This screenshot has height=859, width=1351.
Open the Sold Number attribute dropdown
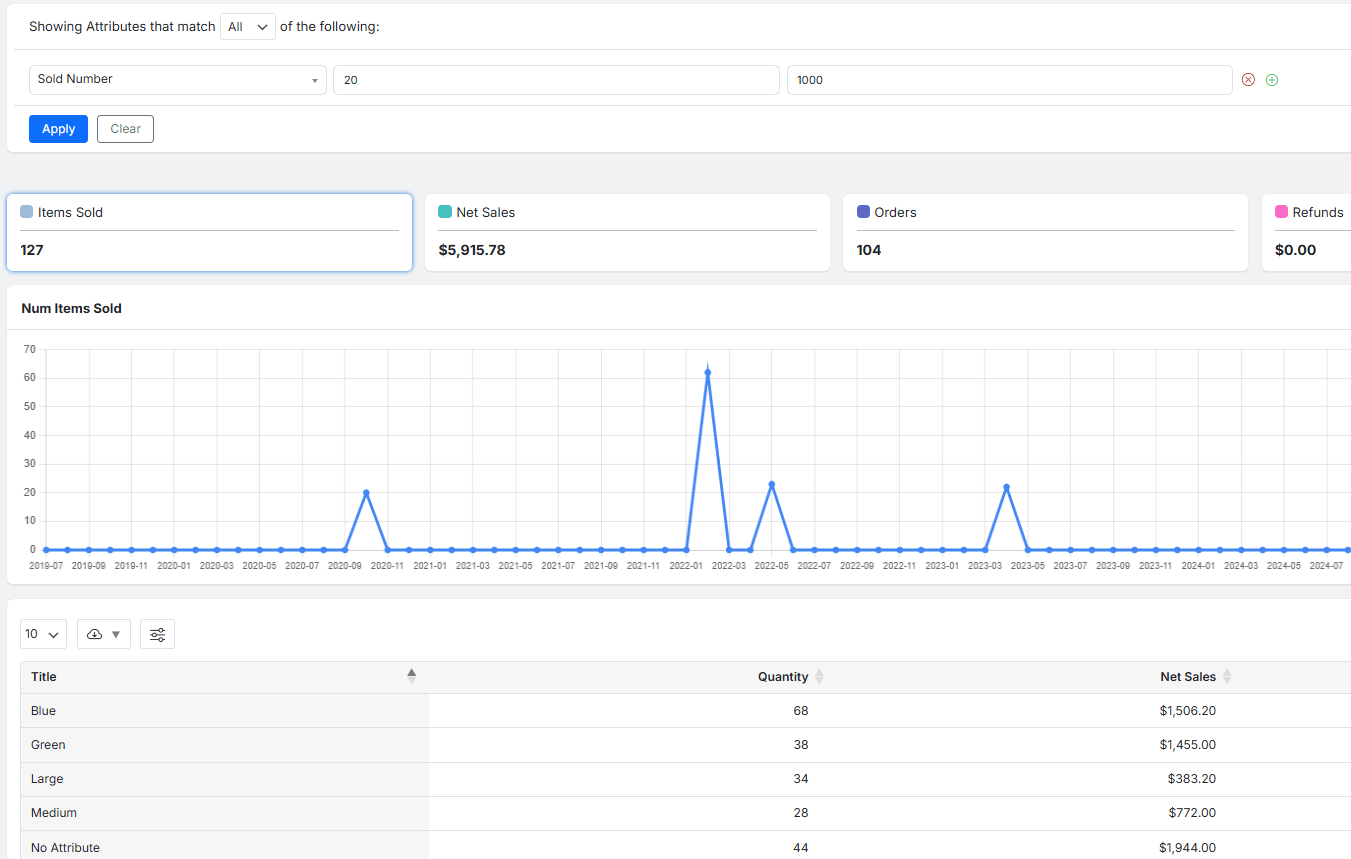(177, 79)
